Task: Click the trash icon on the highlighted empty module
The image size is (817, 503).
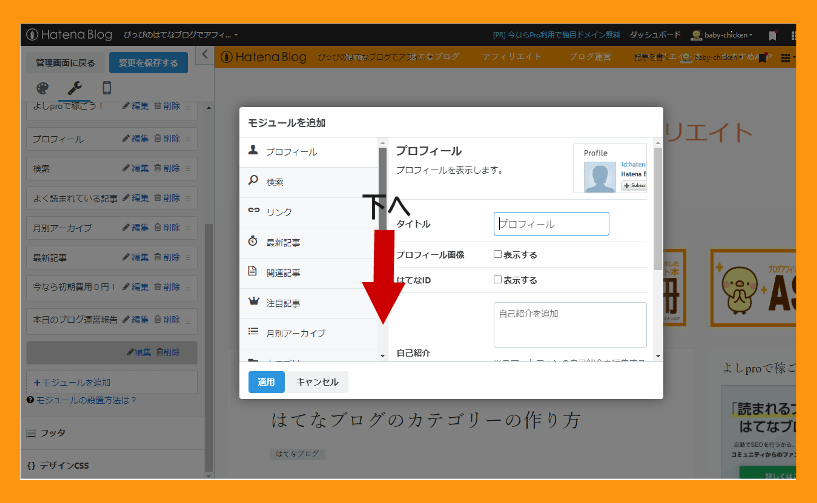Action: [x=160, y=352]
